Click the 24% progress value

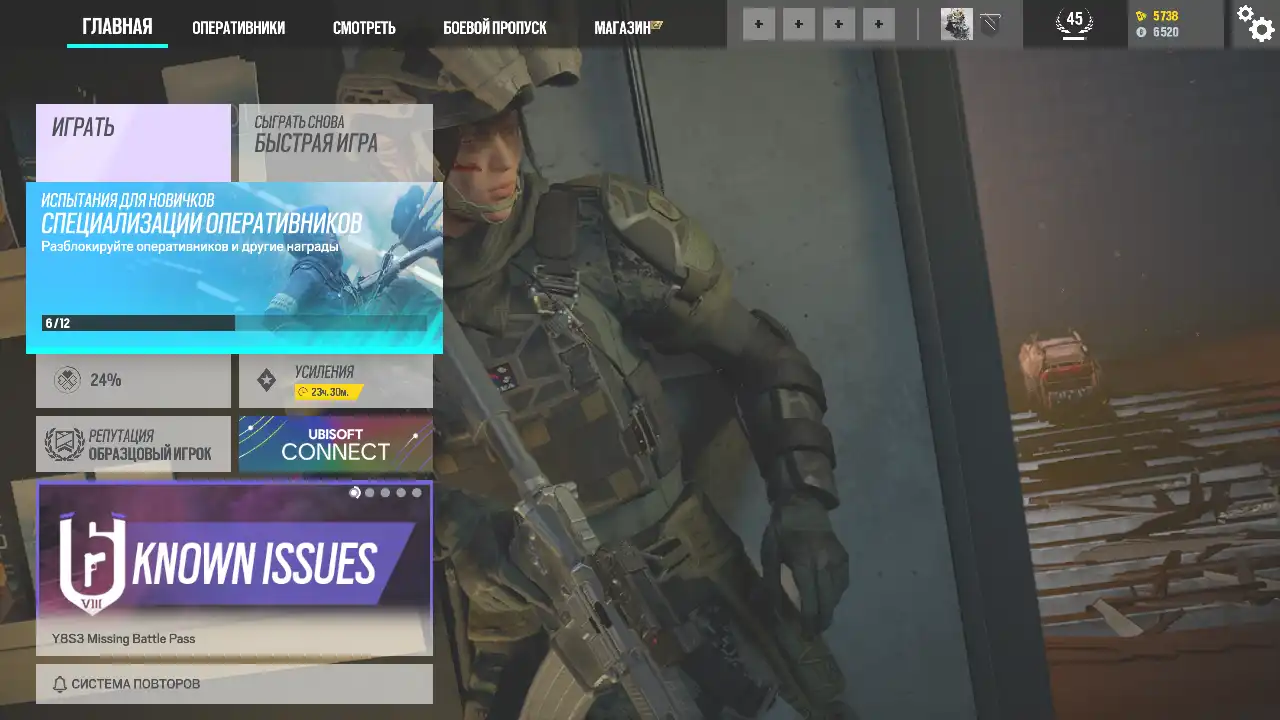point(105,380)
